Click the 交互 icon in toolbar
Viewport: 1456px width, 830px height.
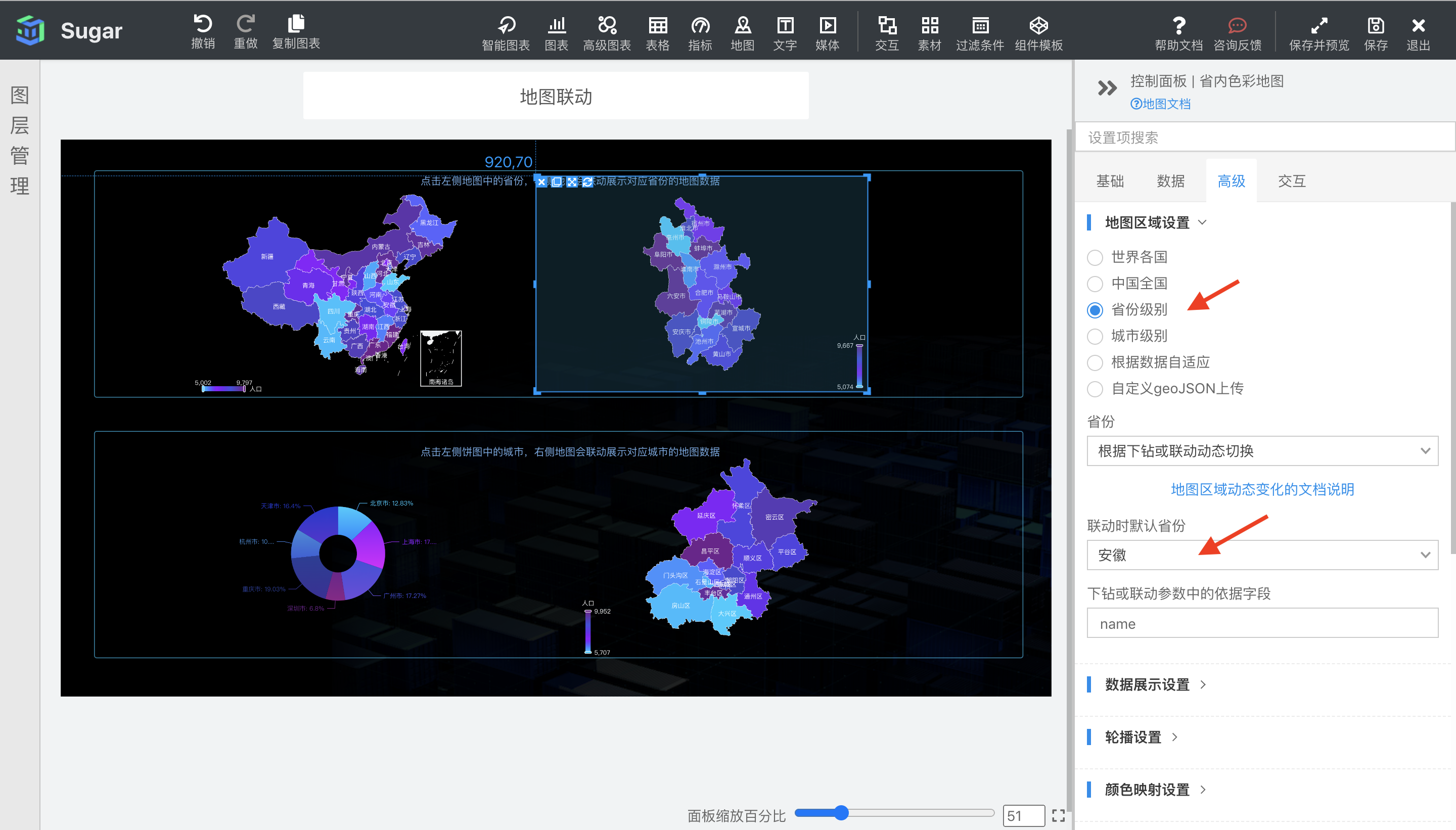[884, 29]
